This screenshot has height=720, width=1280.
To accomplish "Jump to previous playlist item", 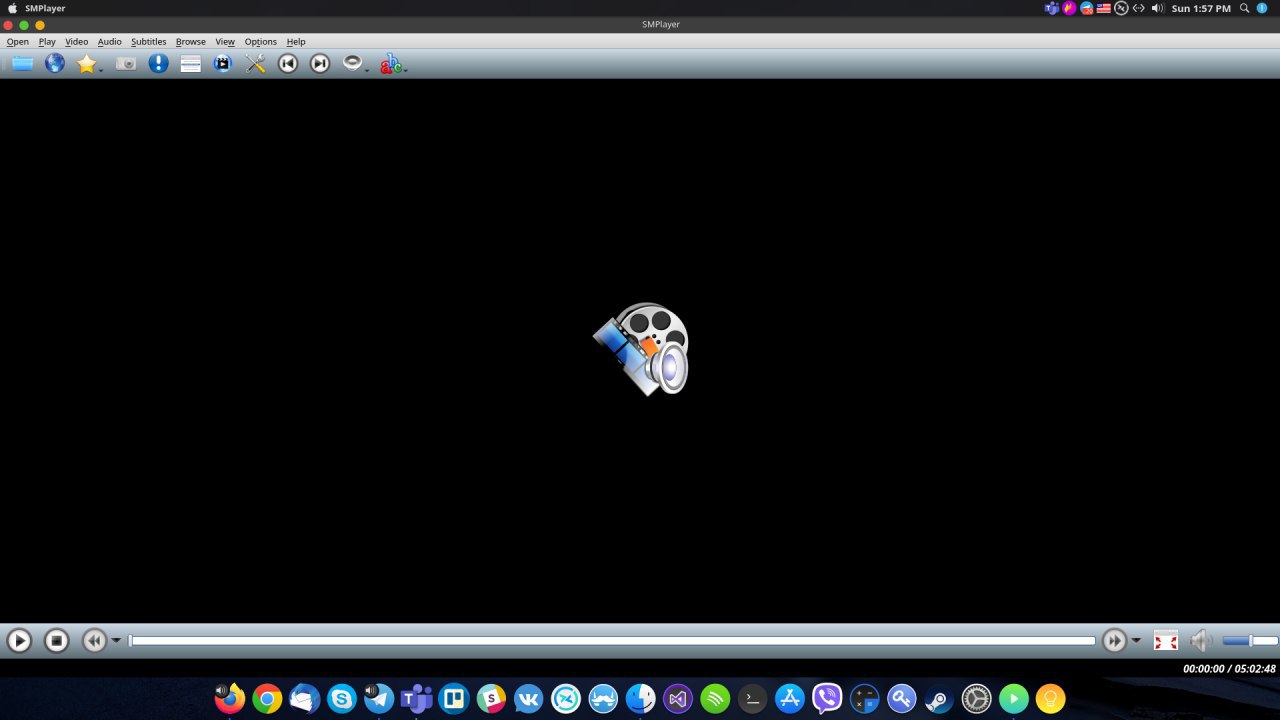I will [288, 64].
